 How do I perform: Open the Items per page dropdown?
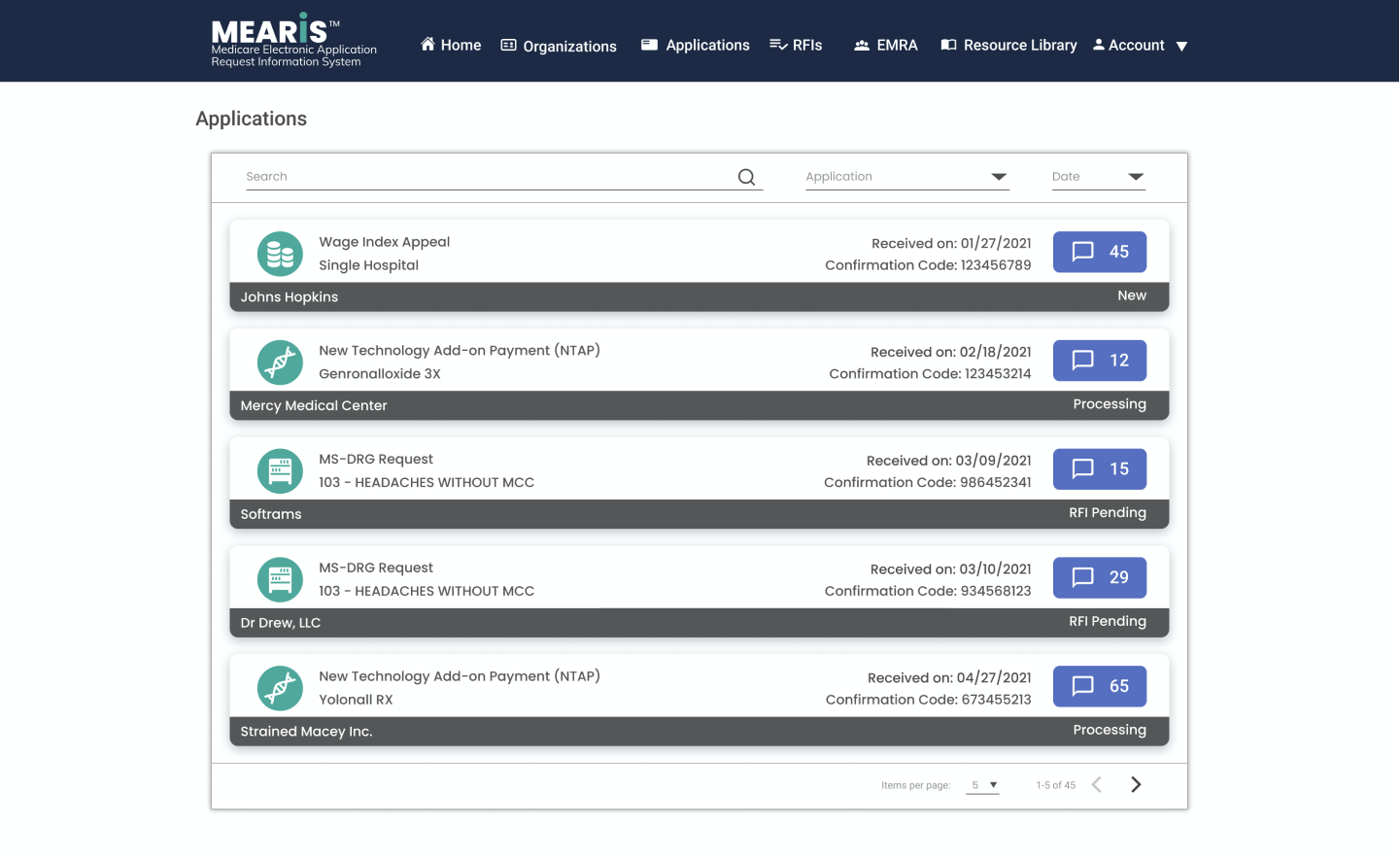click(982, 785)
